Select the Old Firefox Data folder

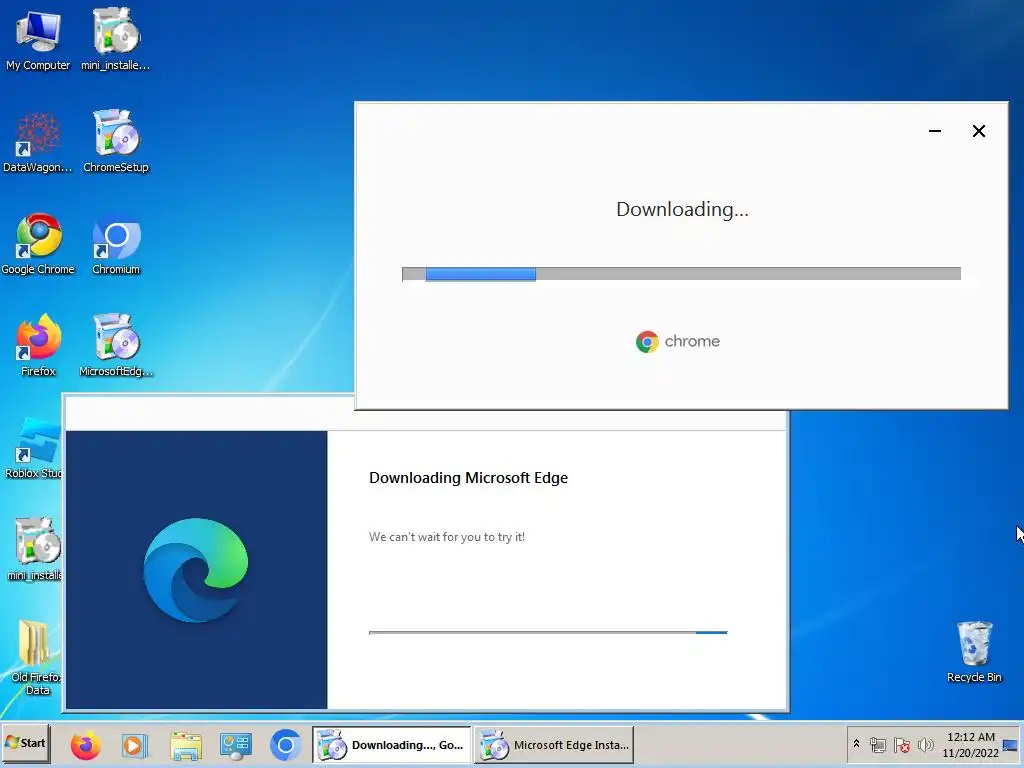(x=35, y=657)
